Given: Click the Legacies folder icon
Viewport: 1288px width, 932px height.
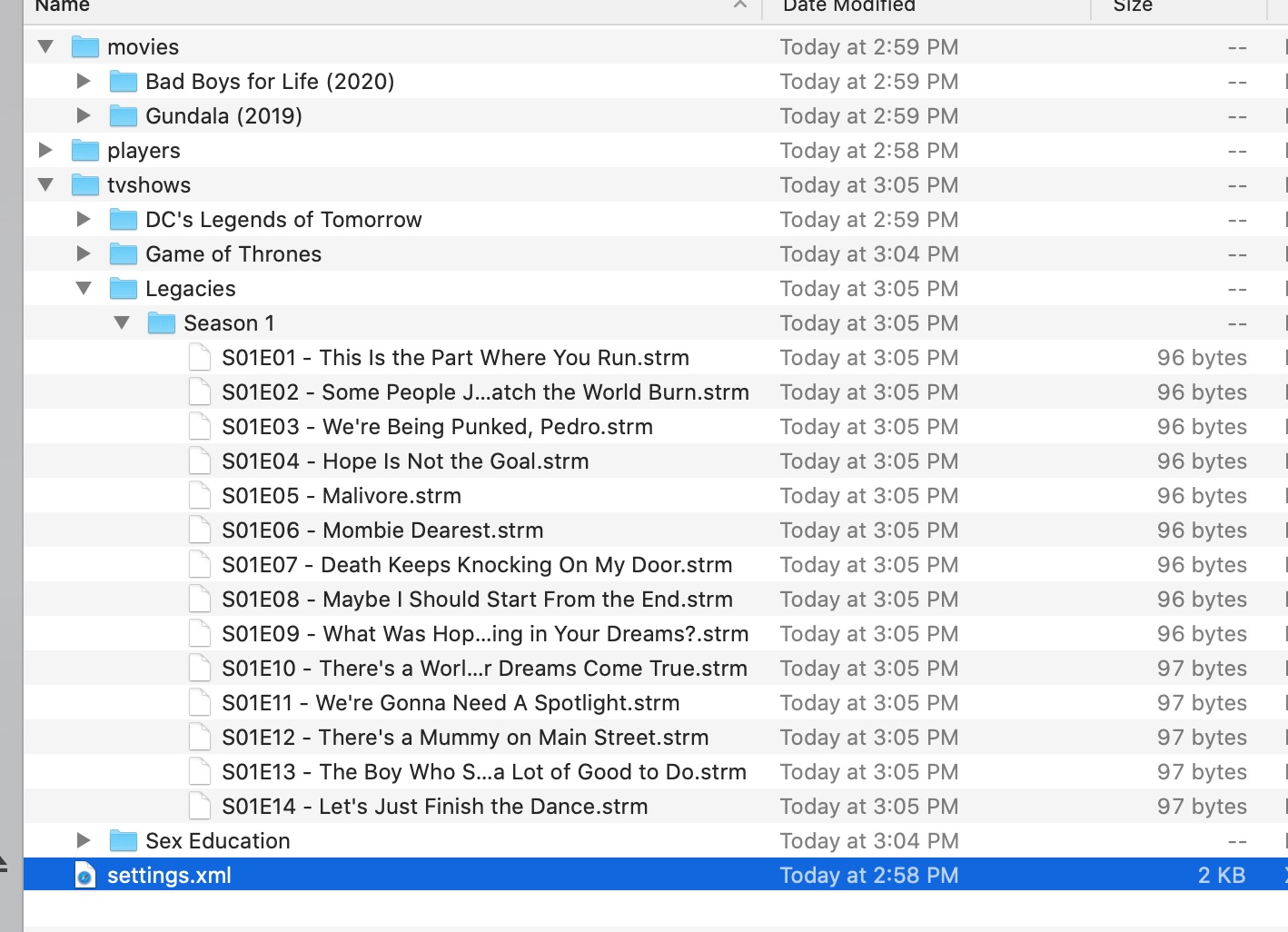Looking at the screenshot, I should click(124, 288).
